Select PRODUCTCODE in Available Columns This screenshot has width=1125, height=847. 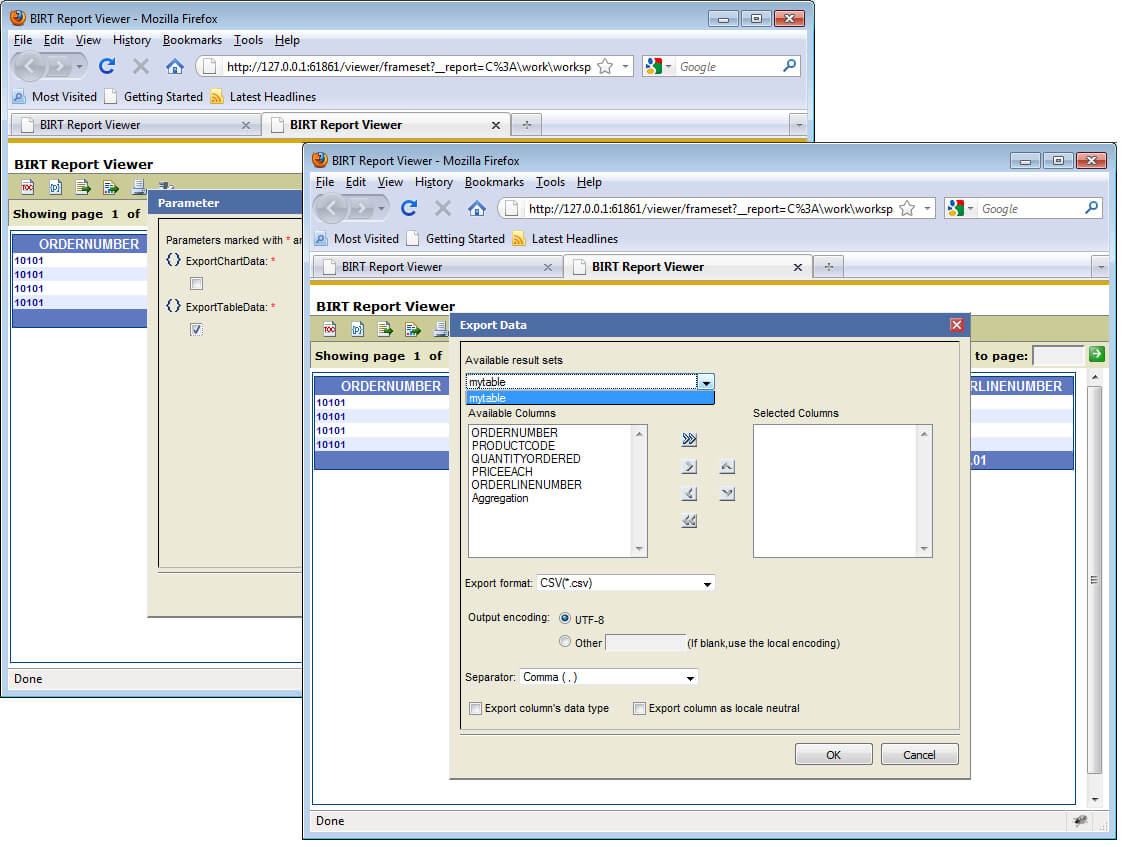point(513,446)
